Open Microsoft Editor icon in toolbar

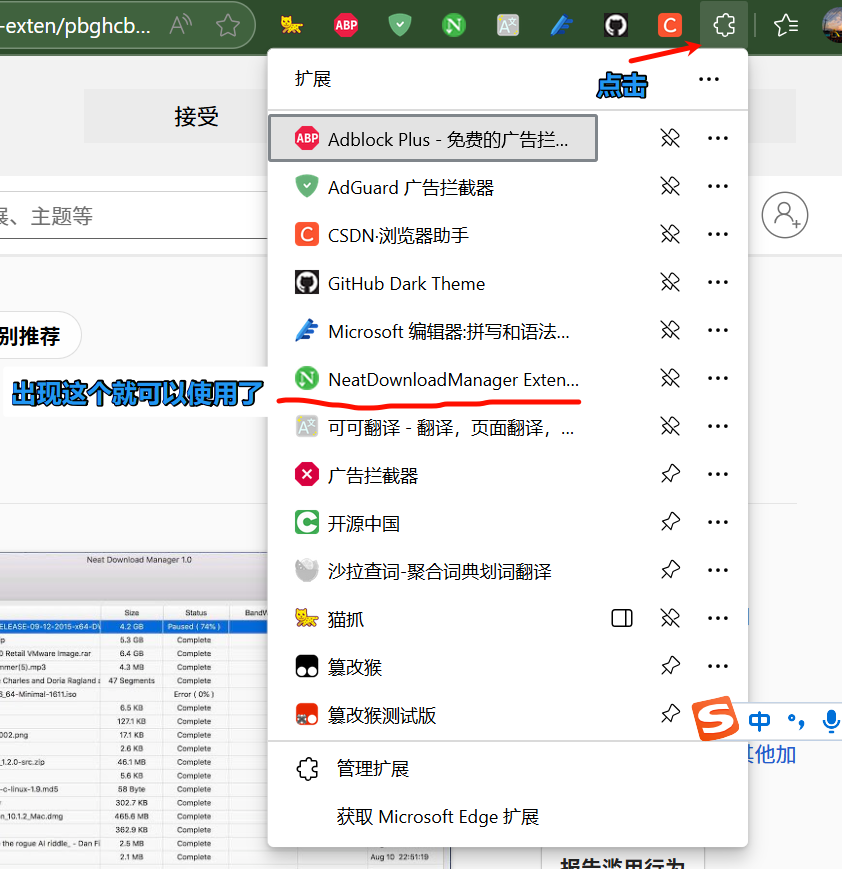click(x=562, y=25)
